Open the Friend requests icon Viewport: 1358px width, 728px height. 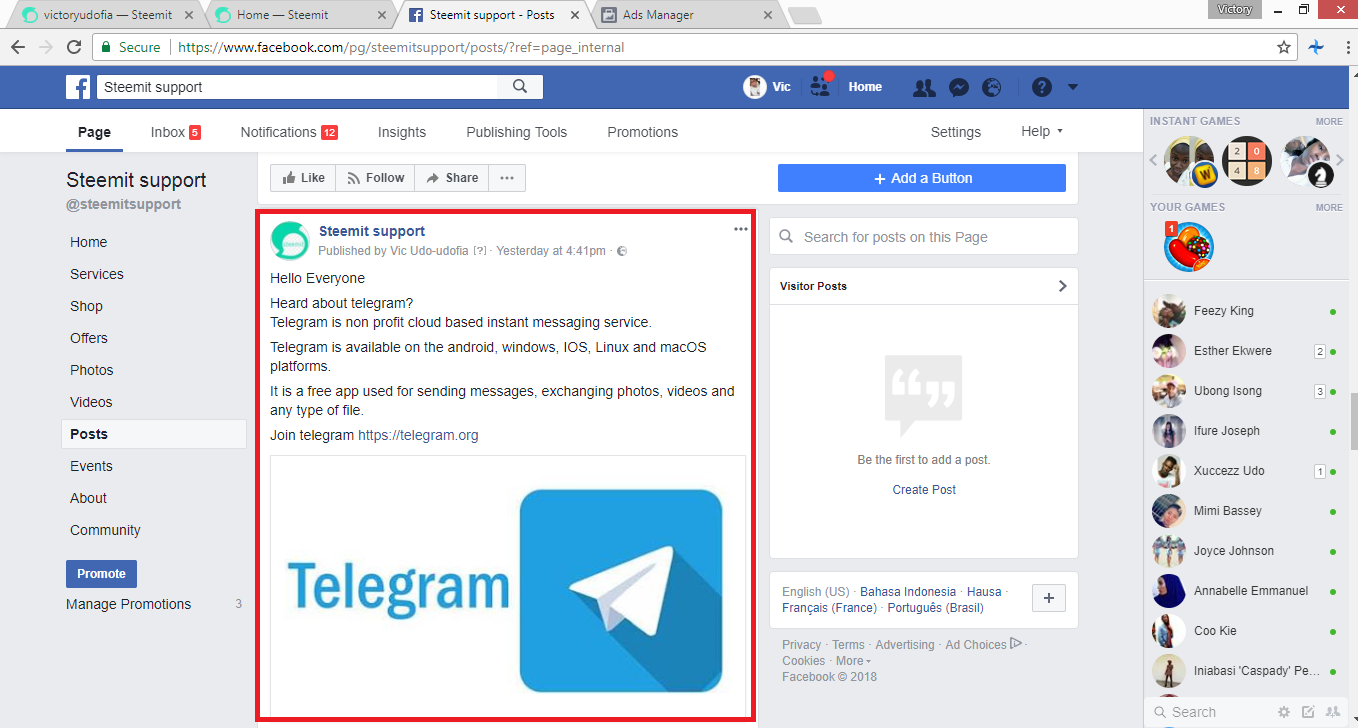pos(924,87)
